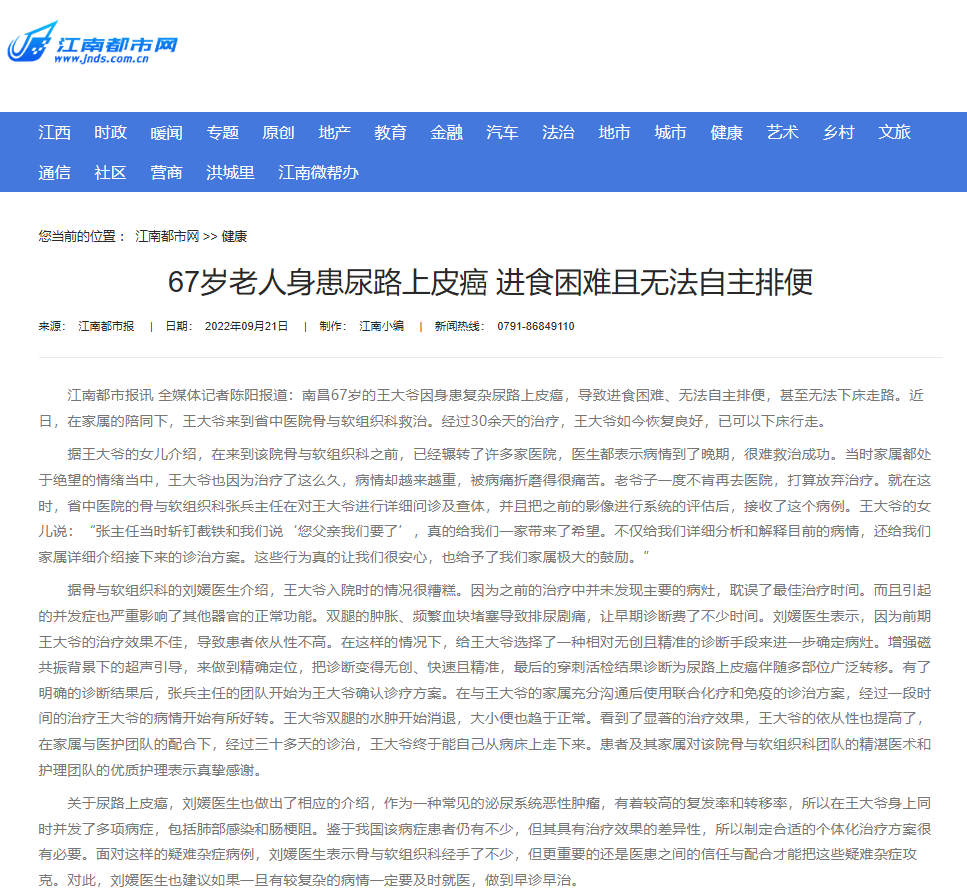Navigate to 地产 channel
The height and width of the screenshot is (892, 967).
click(335, 133)
